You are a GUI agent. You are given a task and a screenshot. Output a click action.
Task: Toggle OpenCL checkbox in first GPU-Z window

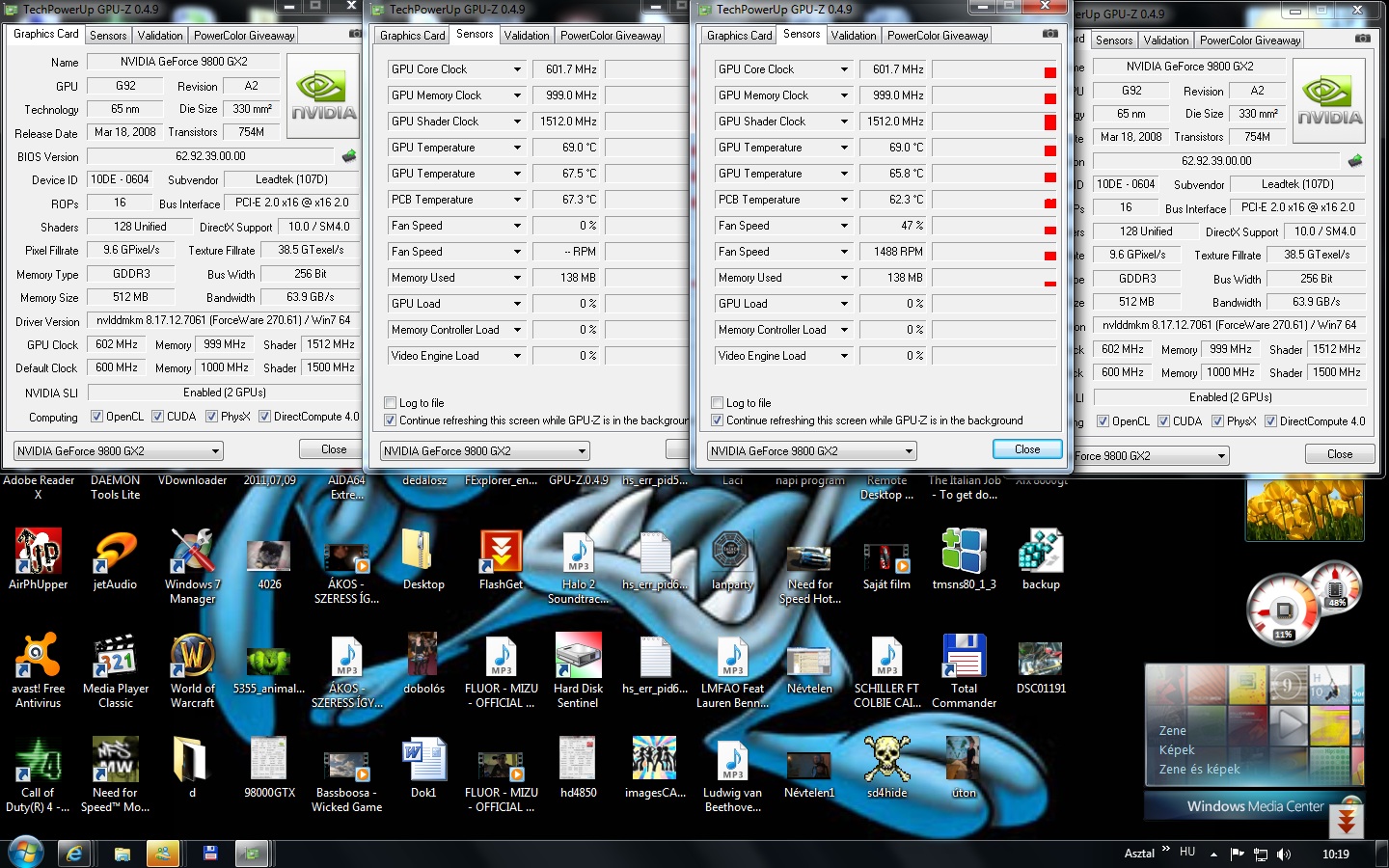tap(96, 417)
